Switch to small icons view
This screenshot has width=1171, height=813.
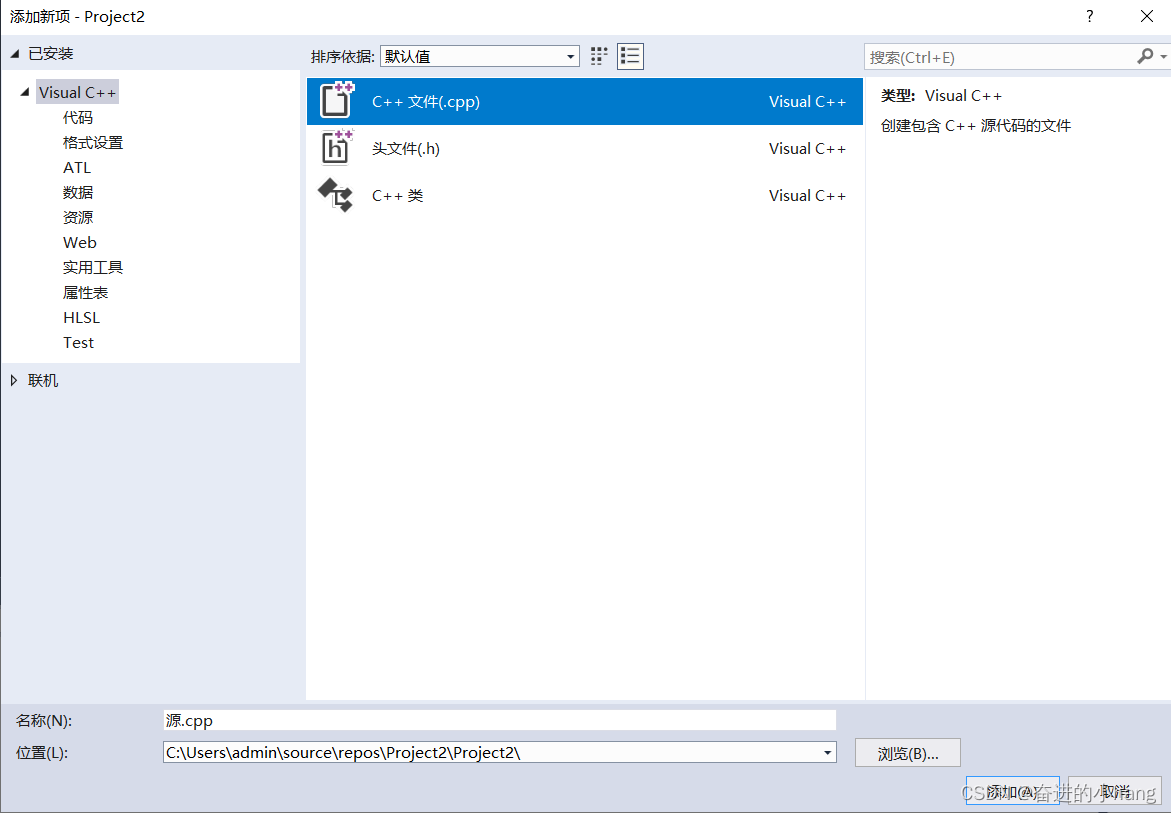[599, 57]
